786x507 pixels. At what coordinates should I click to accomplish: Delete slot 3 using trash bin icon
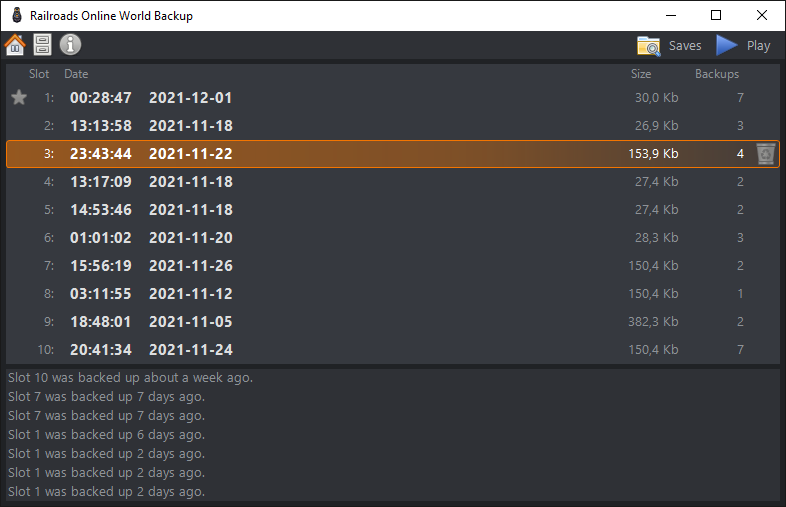pos(765,153)
